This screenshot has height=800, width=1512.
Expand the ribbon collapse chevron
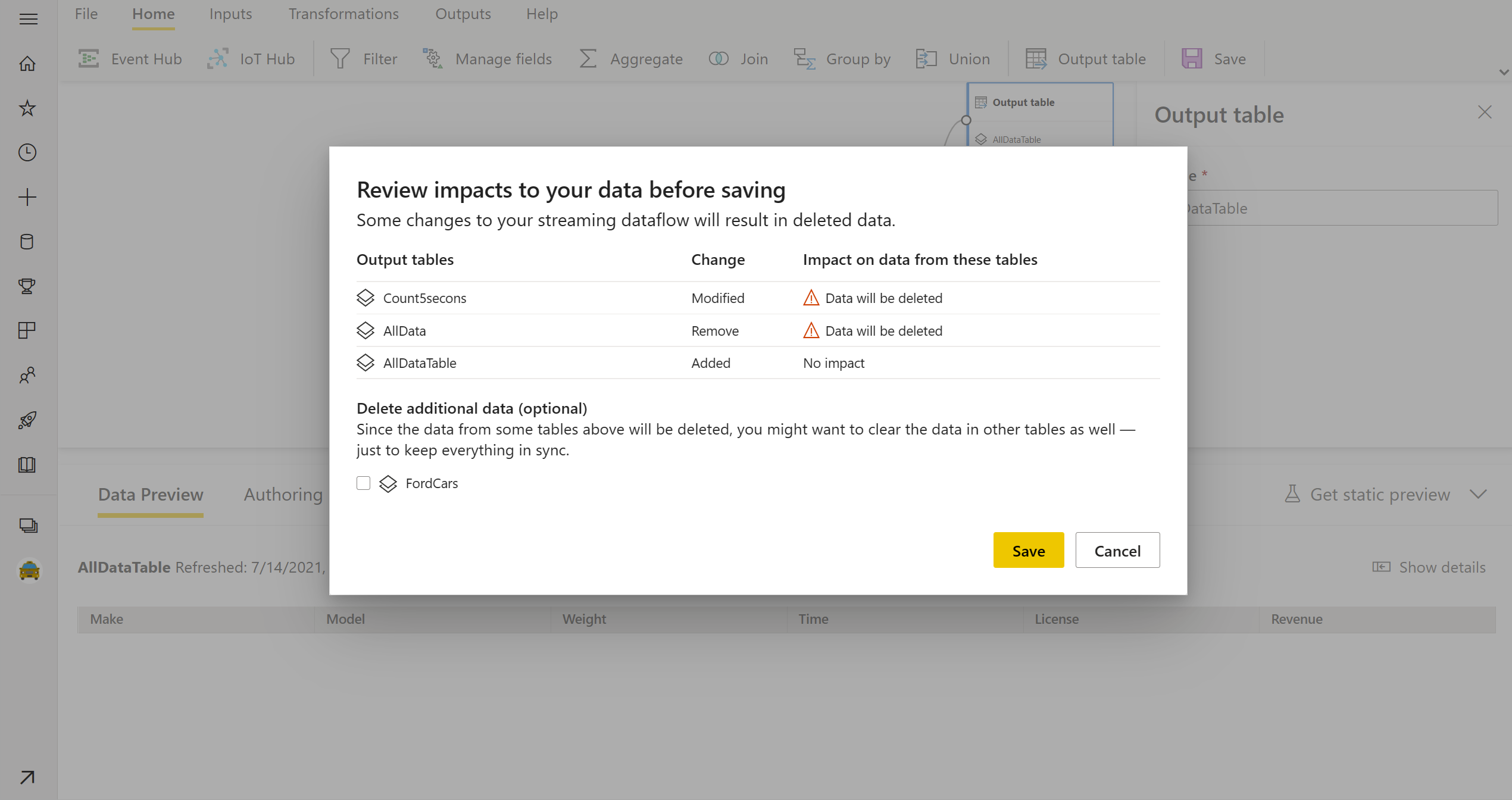click(1504, 73)
